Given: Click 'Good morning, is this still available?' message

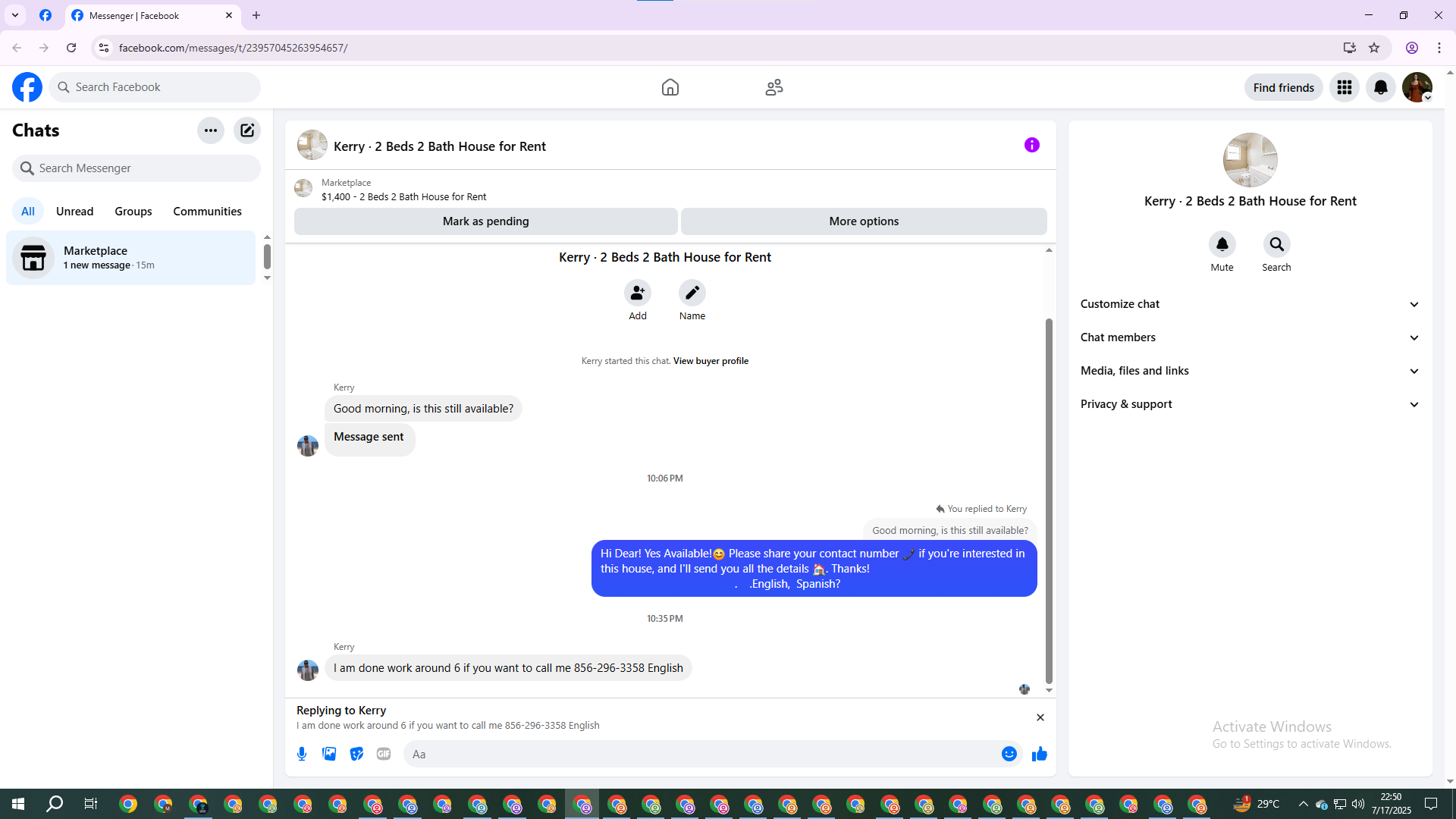Looking at the screenshot, I should [423, 409].
